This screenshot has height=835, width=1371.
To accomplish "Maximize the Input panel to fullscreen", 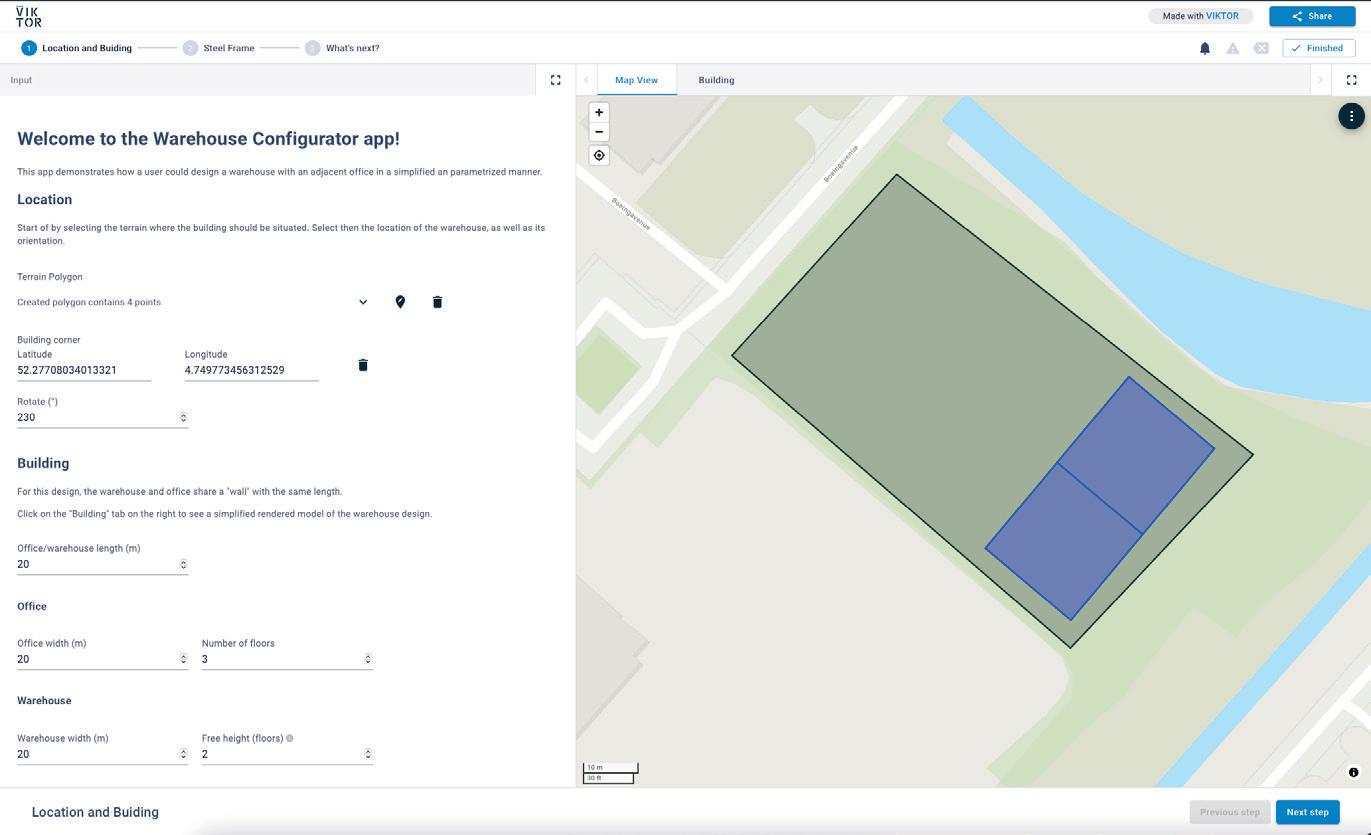I will point(556,80).
